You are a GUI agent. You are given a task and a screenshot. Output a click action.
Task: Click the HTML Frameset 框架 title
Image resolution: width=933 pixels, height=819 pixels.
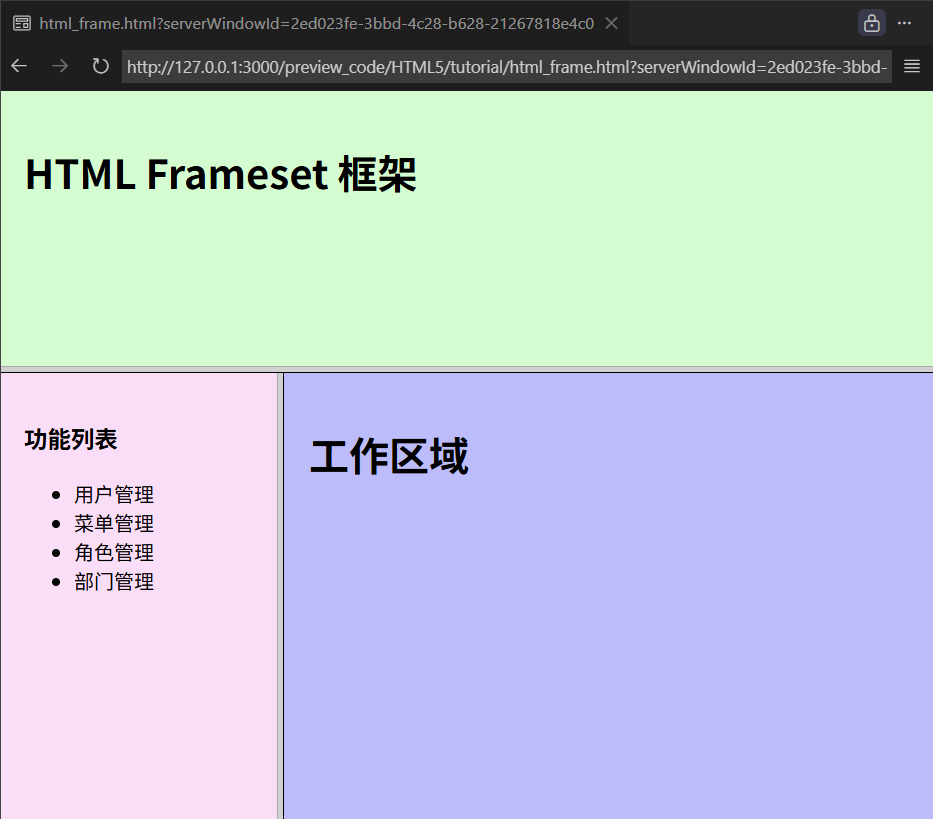pyautogui.click(x=220, y=174)
